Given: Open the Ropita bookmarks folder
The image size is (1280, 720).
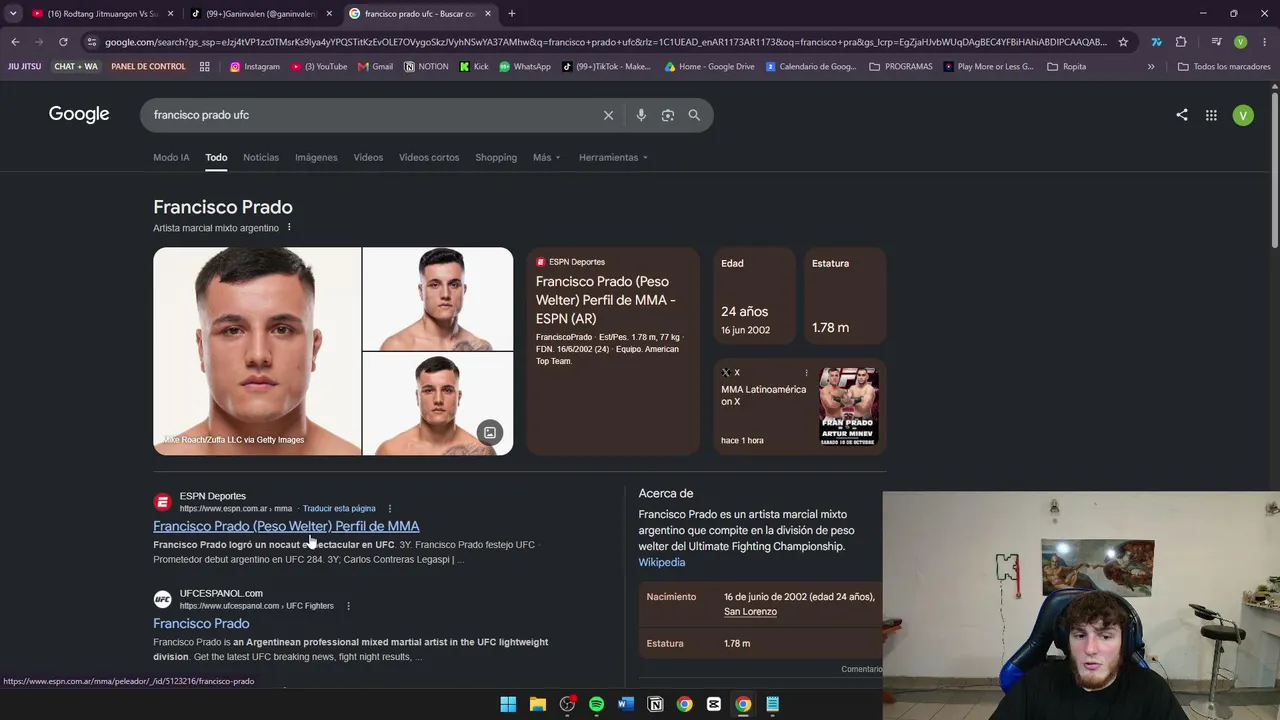Looking at the screenshot, I should [1067, 67].
